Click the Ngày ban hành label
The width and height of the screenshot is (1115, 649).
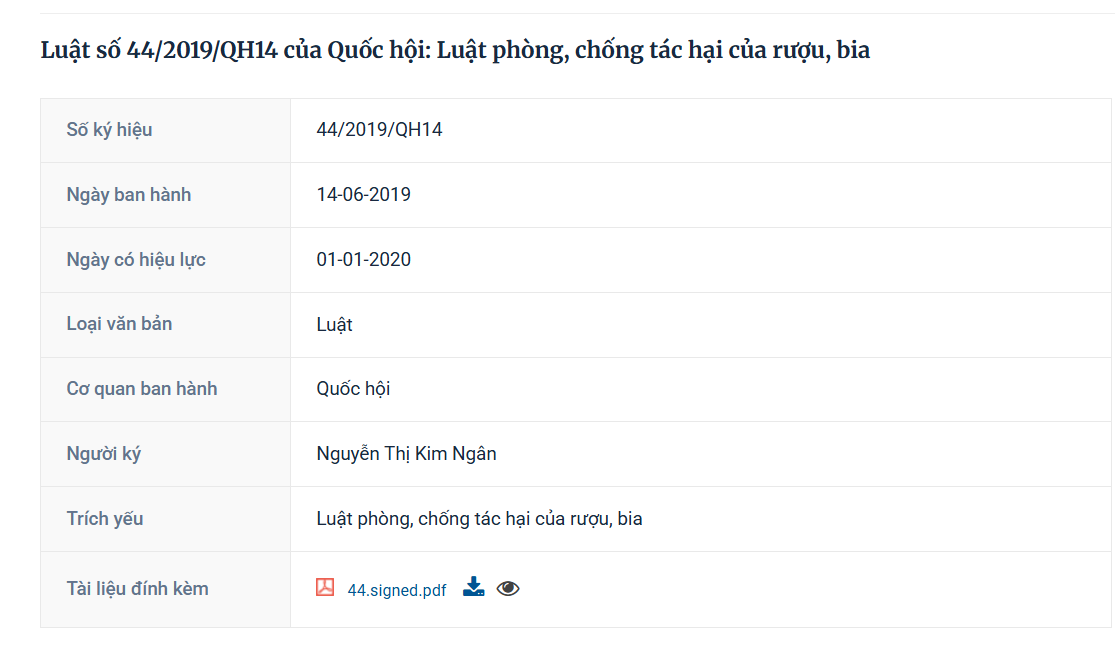point(129,195)
